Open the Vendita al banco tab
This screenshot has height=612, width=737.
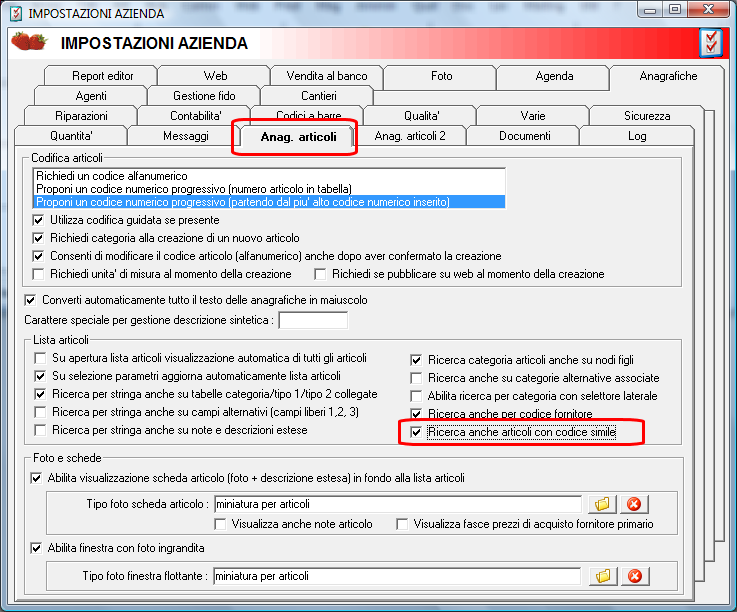pos(327,76)
